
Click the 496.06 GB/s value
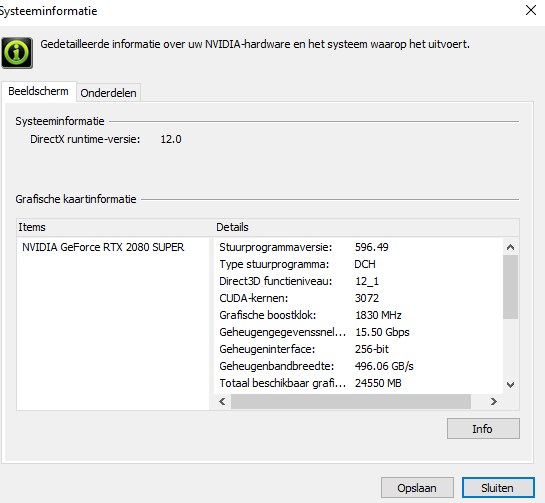(384, 366)
